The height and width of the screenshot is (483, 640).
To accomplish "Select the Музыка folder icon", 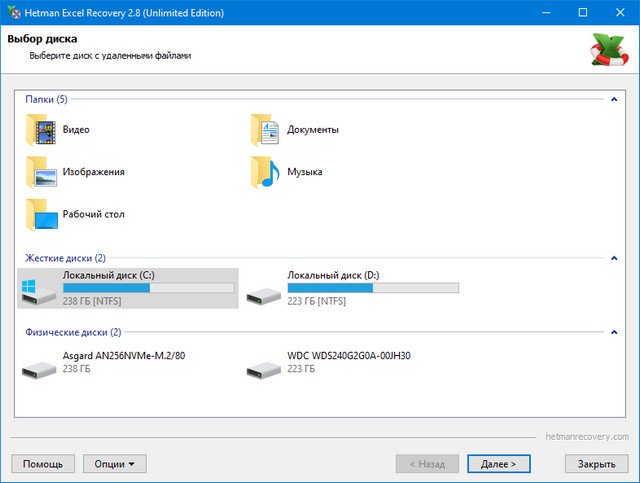I will [265, 172].
